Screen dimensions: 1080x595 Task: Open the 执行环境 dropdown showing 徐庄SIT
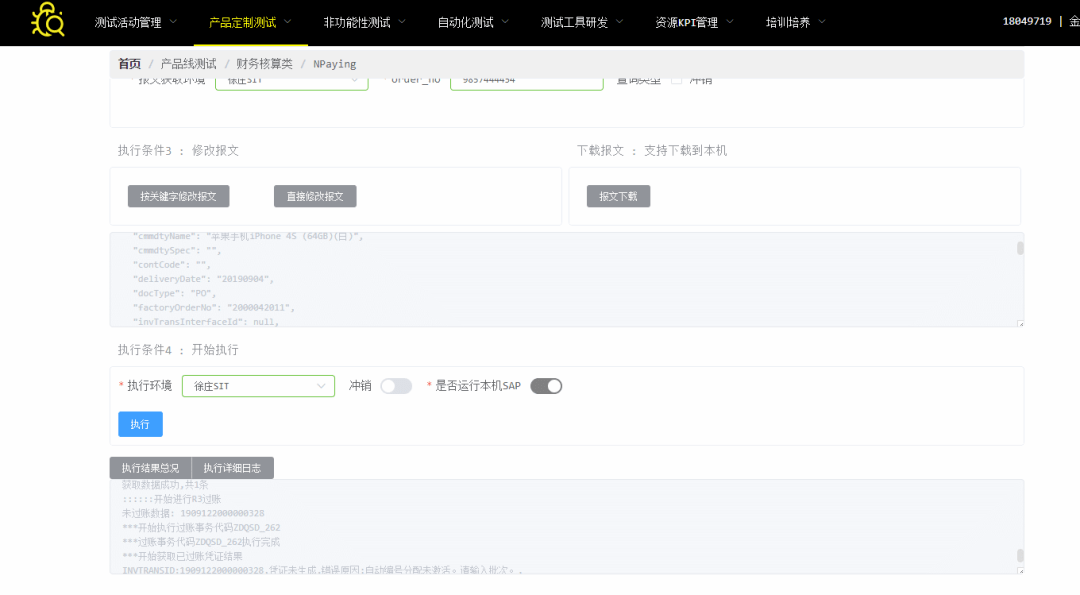click(x=258, y=386)
